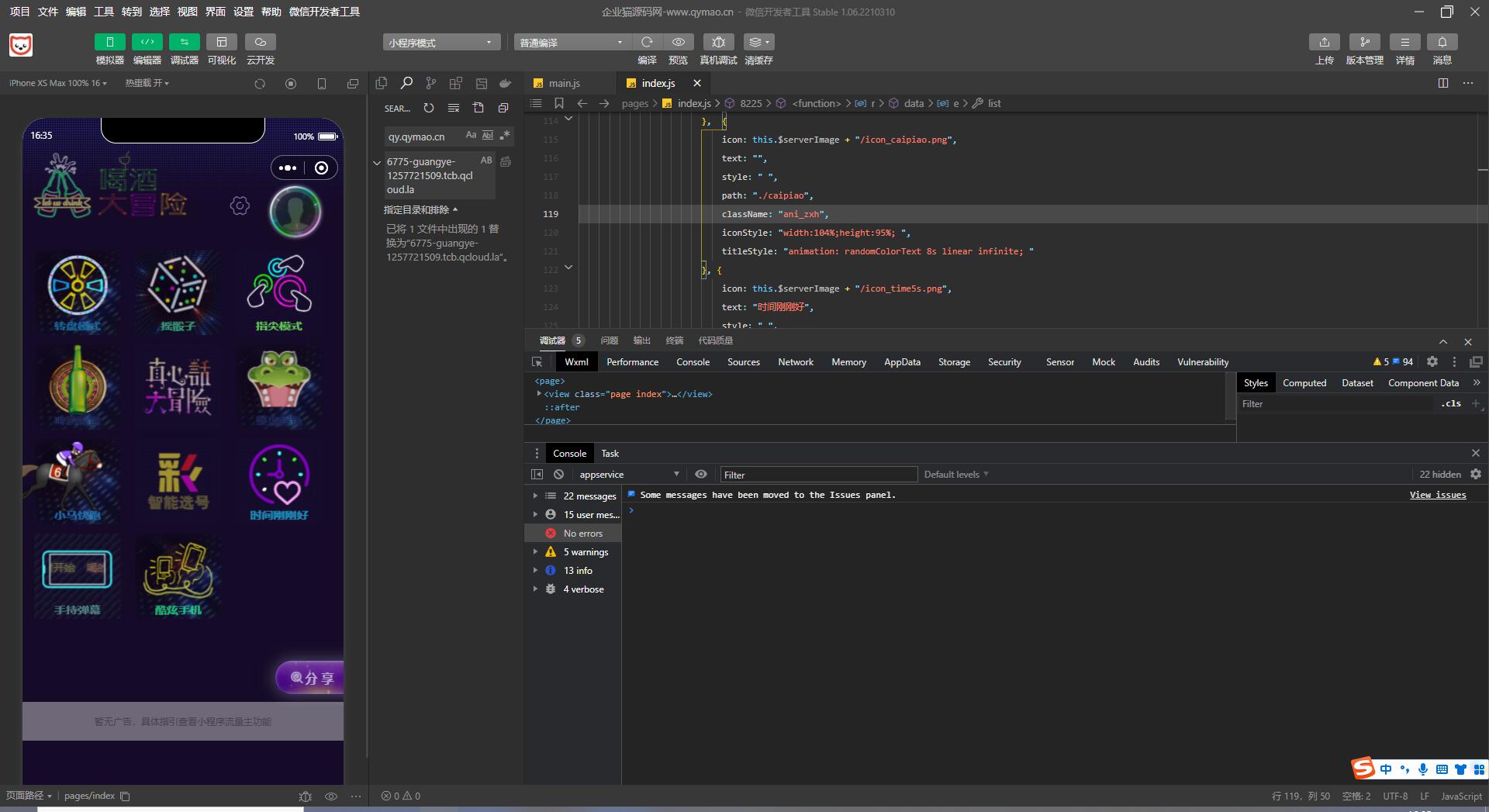The image size is (1489, 812).
Task: Click the console Filter input field
Action: 818,475
